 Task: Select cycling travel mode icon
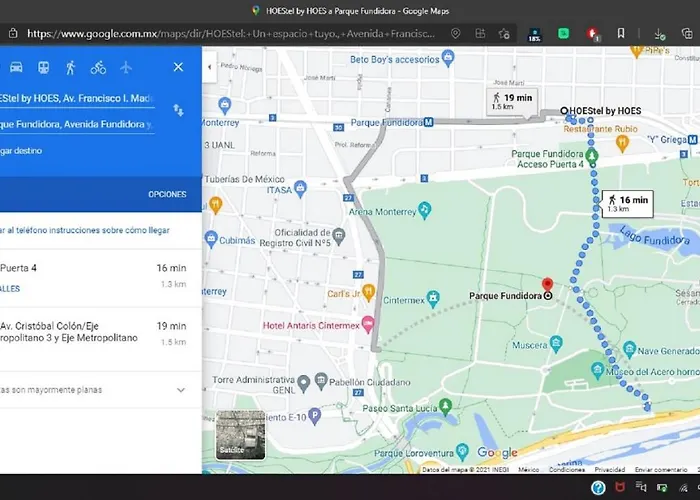pyautogui.click(x=98, y=67)
